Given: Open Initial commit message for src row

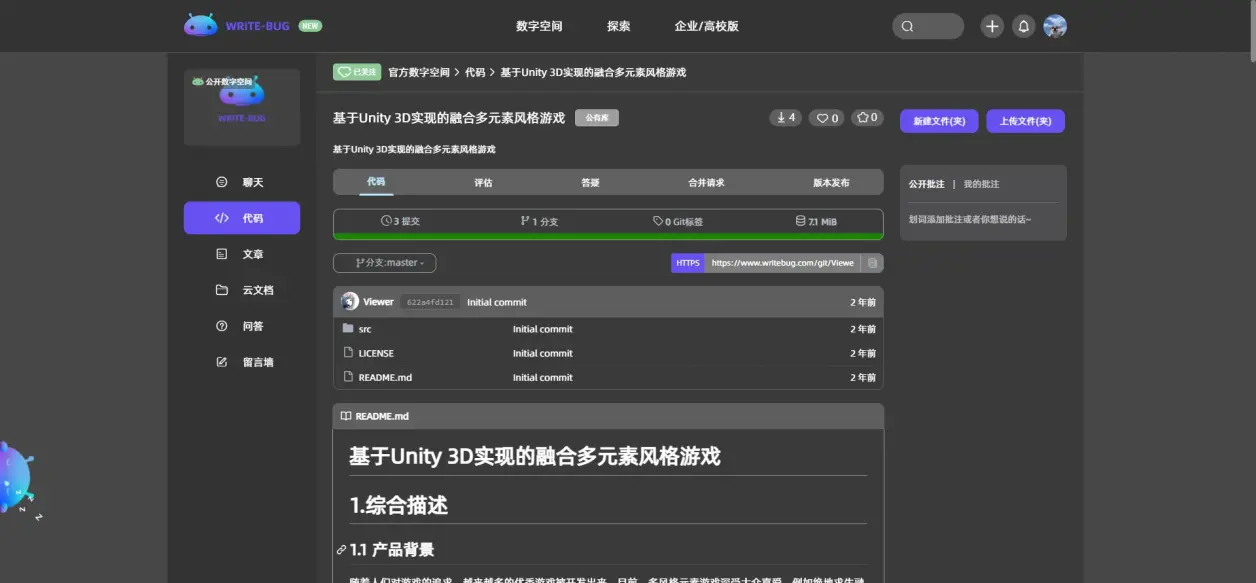Looking at the screenshot, I should click(543, 329).
